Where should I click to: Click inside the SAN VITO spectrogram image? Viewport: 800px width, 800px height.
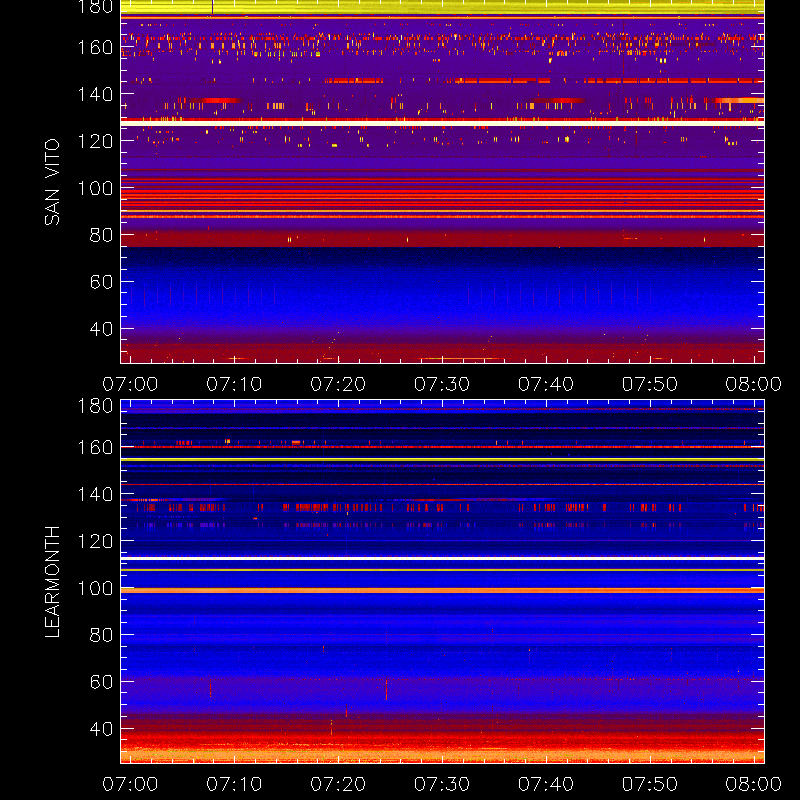click(x=442, y=182)
